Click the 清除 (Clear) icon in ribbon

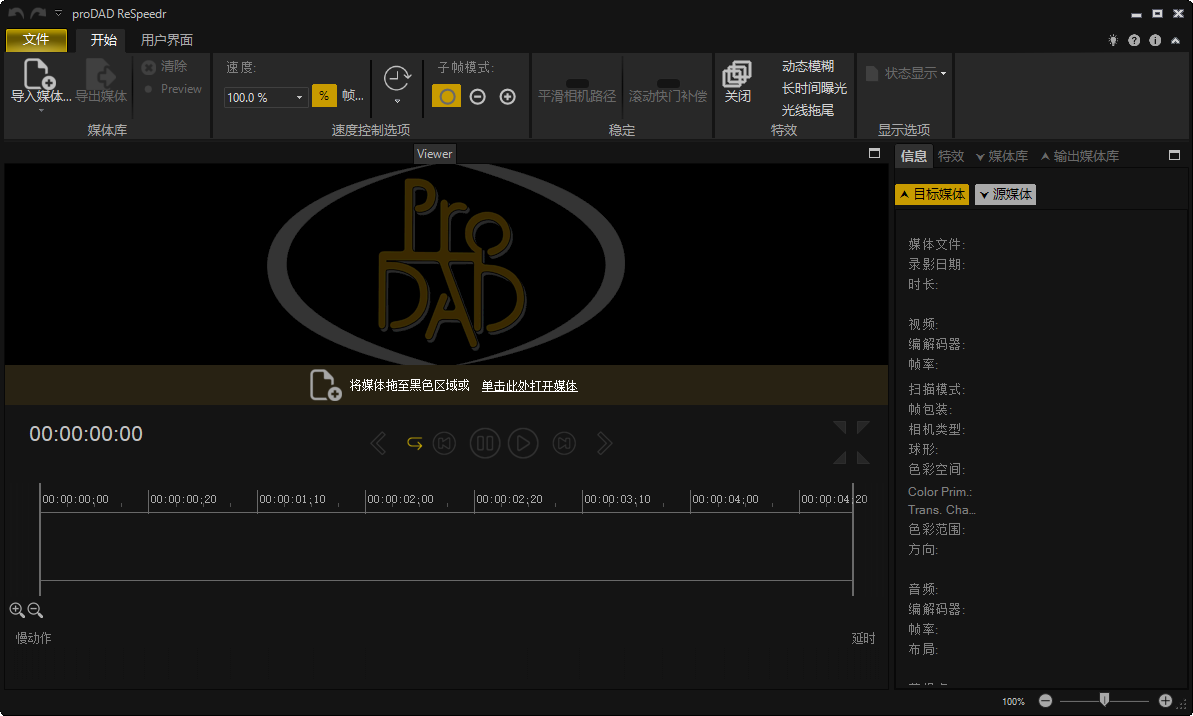(x=148, y=66)
